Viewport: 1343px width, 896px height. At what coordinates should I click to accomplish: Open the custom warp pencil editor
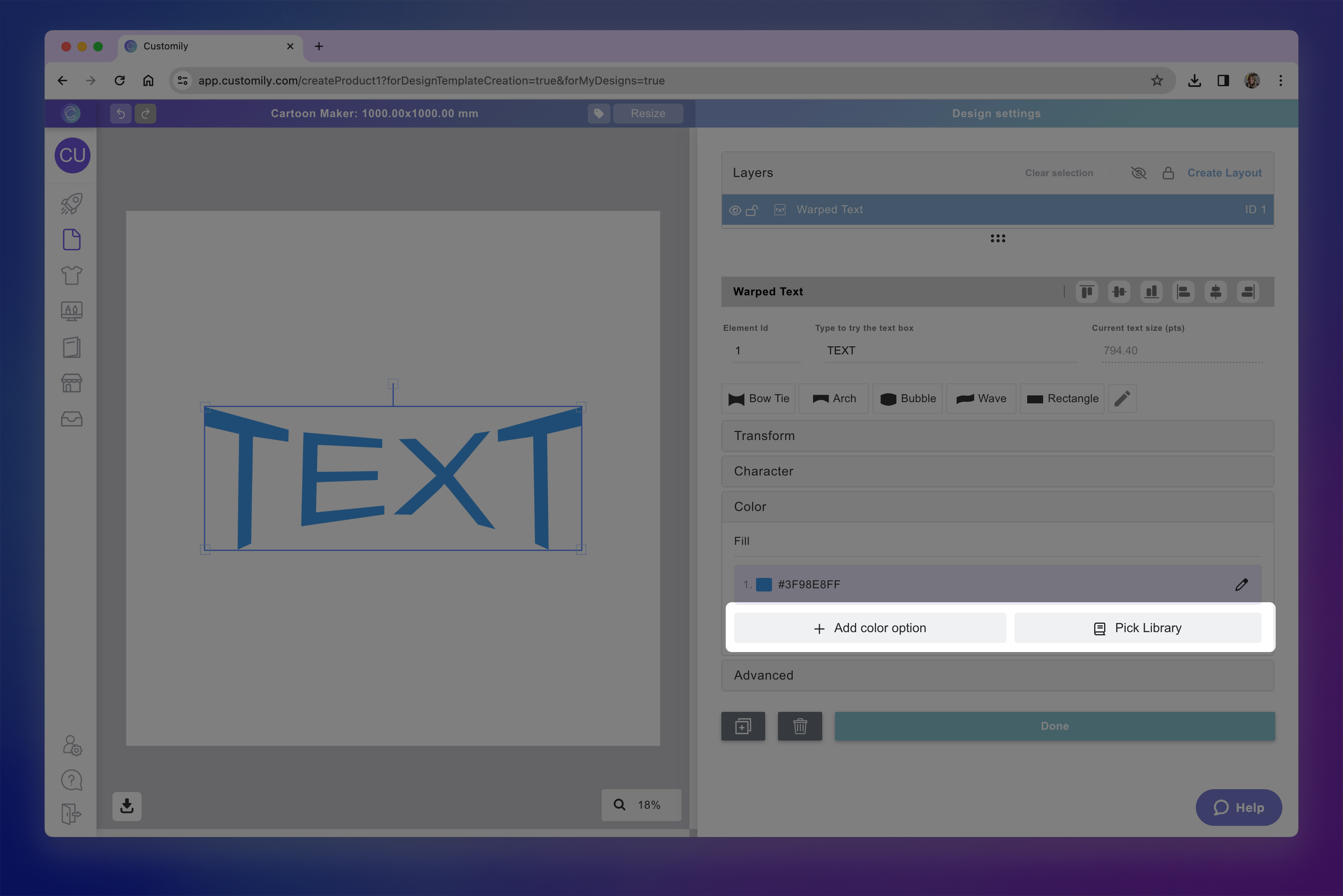tap(1122, 398)
